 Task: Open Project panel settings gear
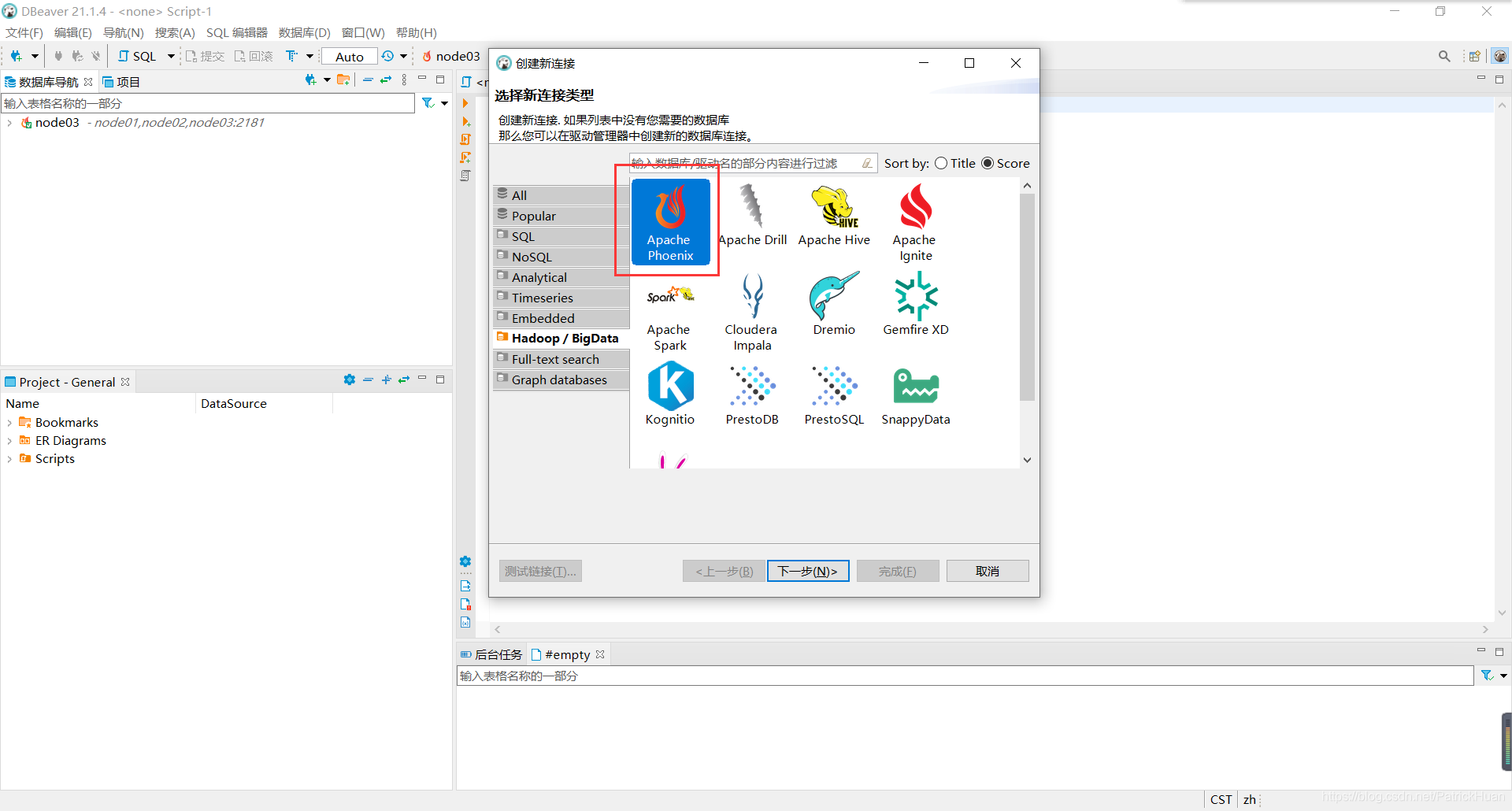(x=349, y=380)
